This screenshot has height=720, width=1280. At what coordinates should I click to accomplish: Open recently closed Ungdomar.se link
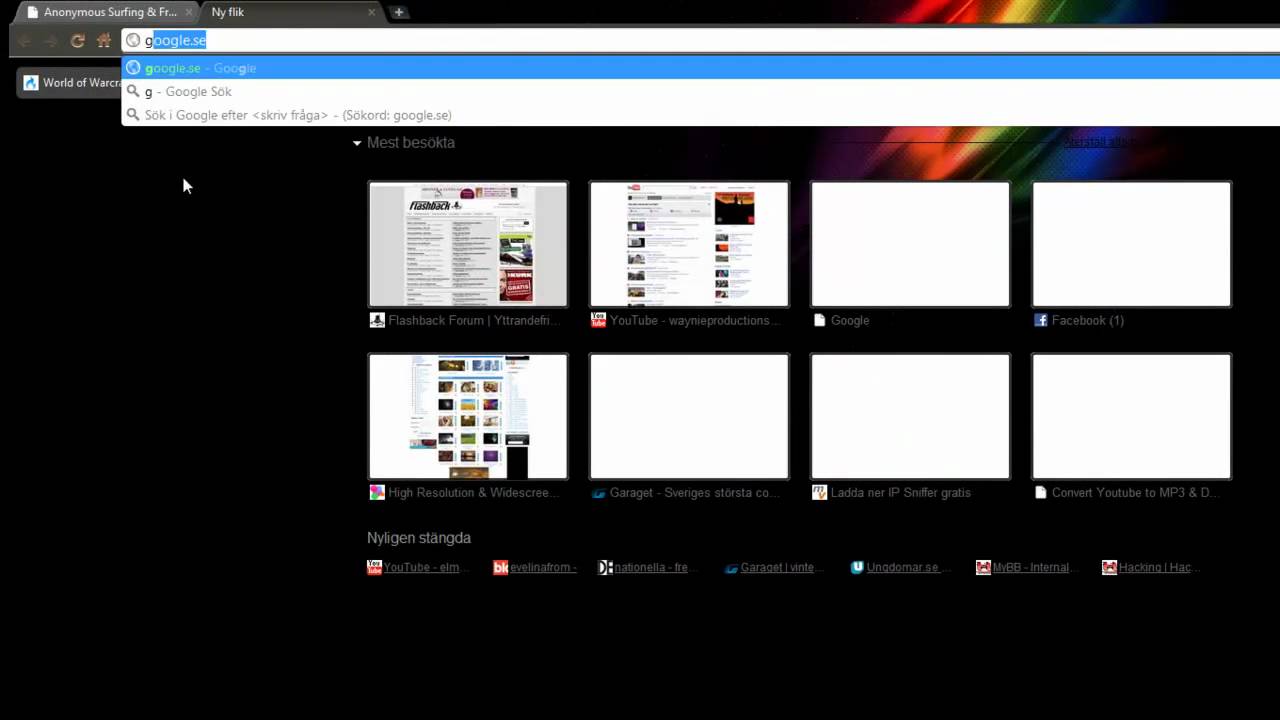[901, 567]
